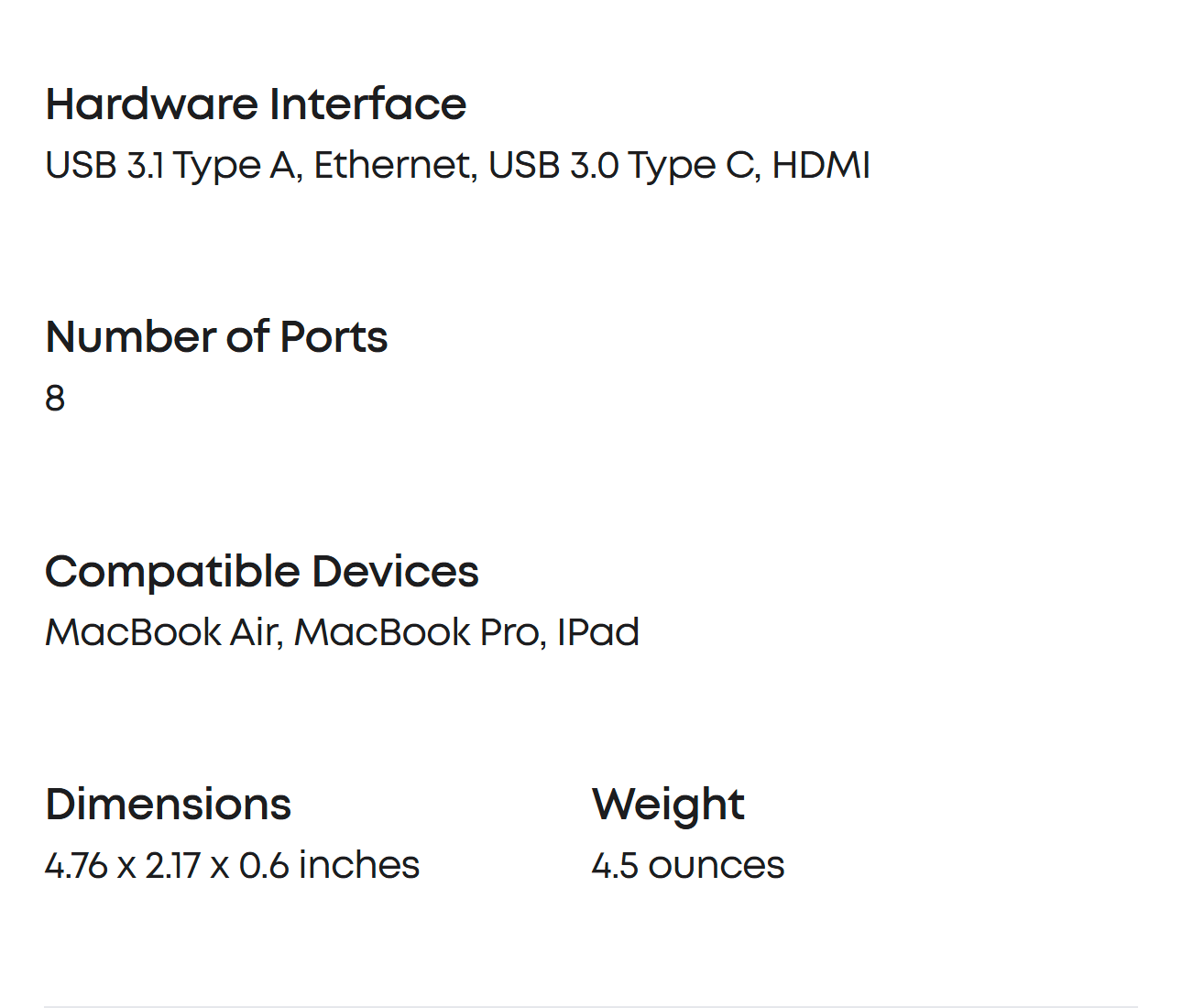
Task: Click the word ounces under Weight
Action: click(717, 866)
